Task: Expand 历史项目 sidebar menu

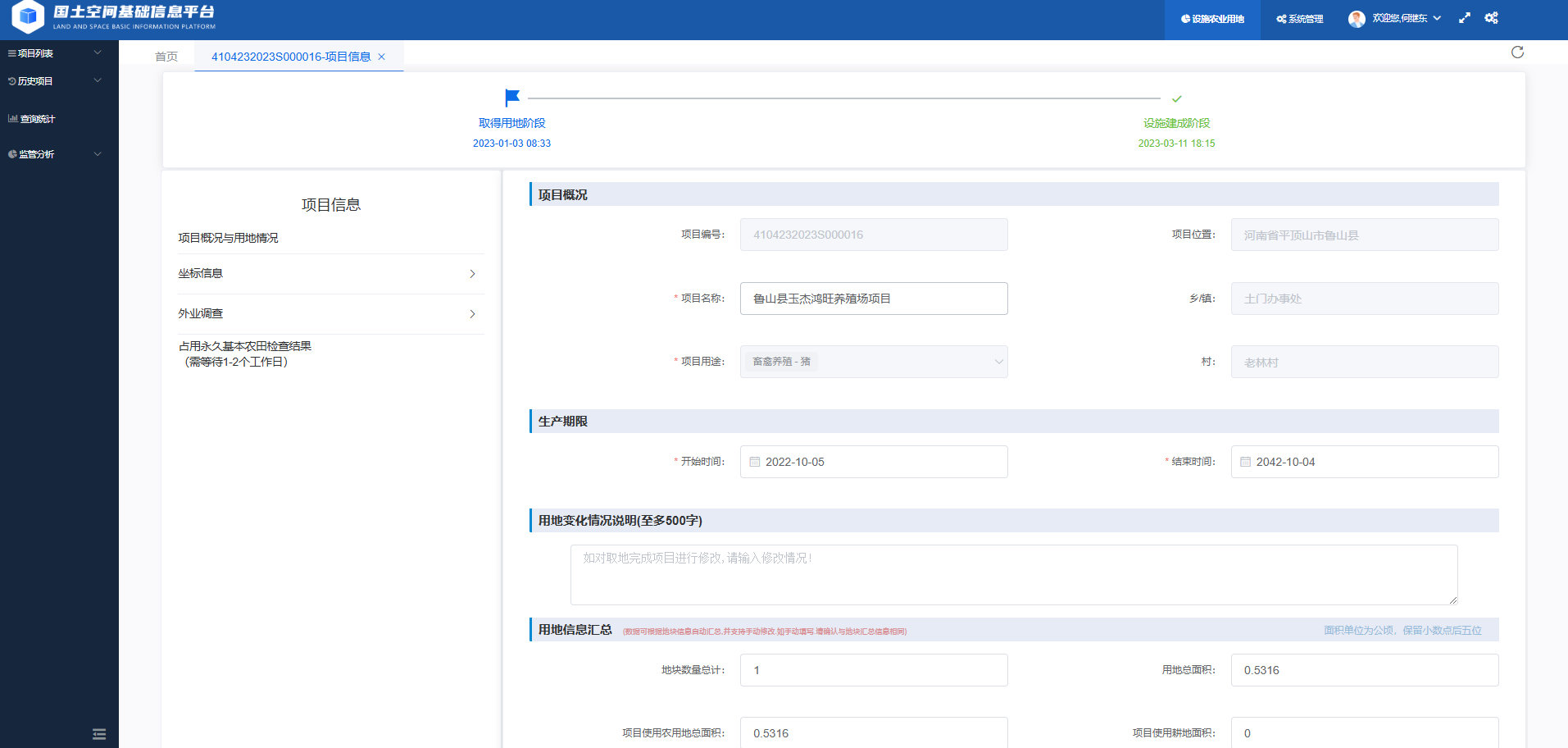Action: coord(59,81)
